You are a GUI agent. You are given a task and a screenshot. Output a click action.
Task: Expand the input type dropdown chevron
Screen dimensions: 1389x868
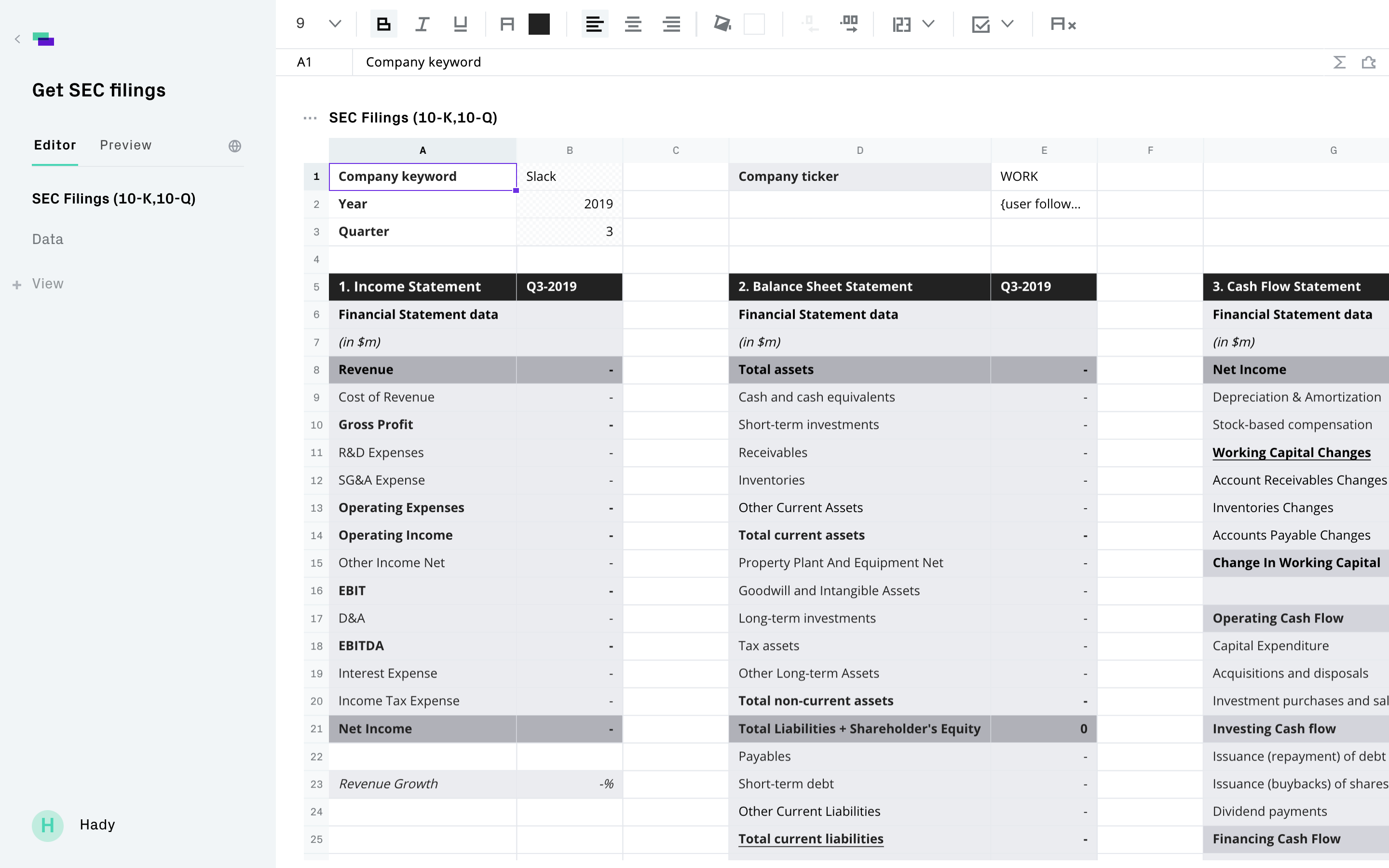(x=1008, y=24)
